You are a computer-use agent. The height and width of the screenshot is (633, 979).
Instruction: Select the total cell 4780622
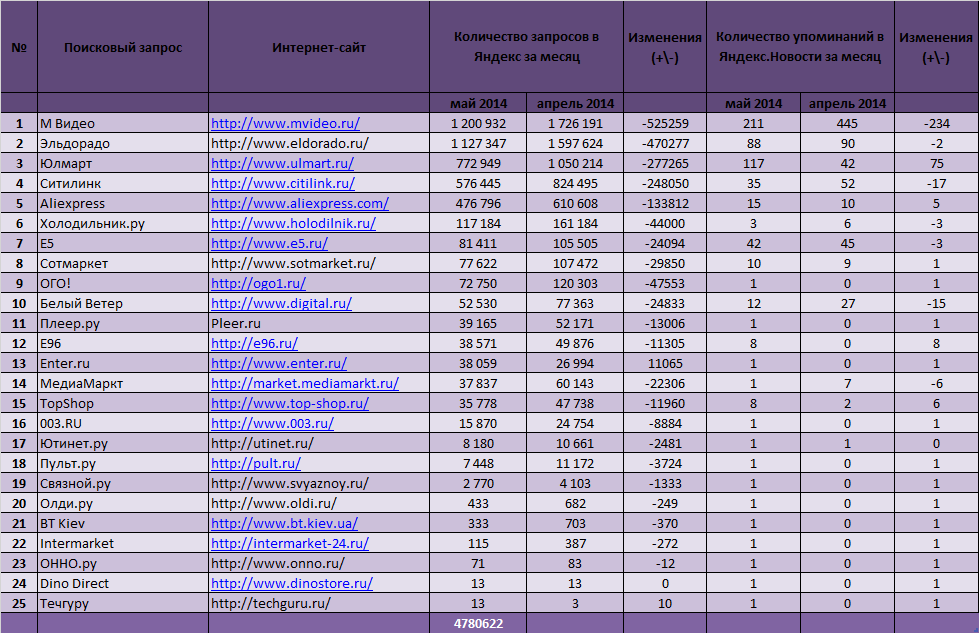coord(478,623)
